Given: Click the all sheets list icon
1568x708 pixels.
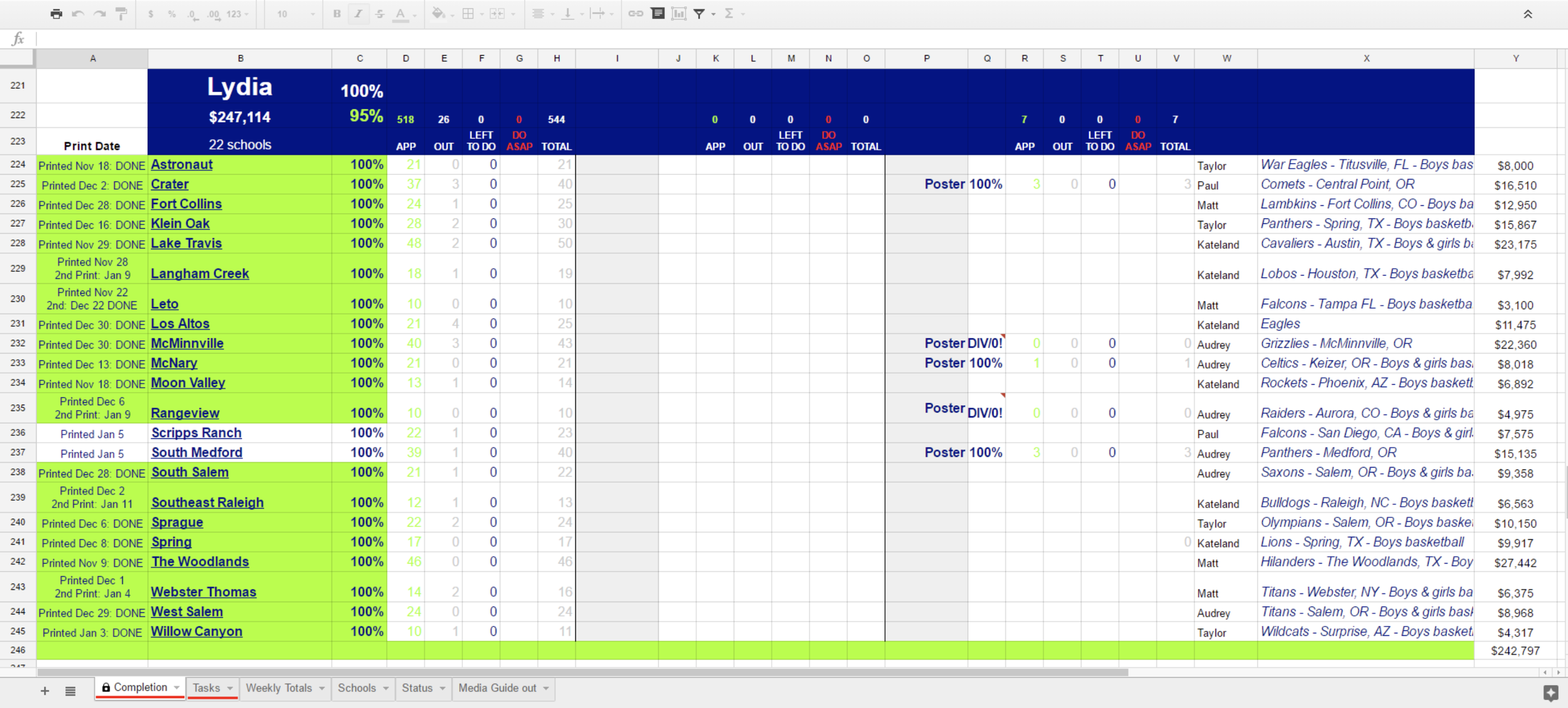Looking at the screenshot, I should point(70,691).
